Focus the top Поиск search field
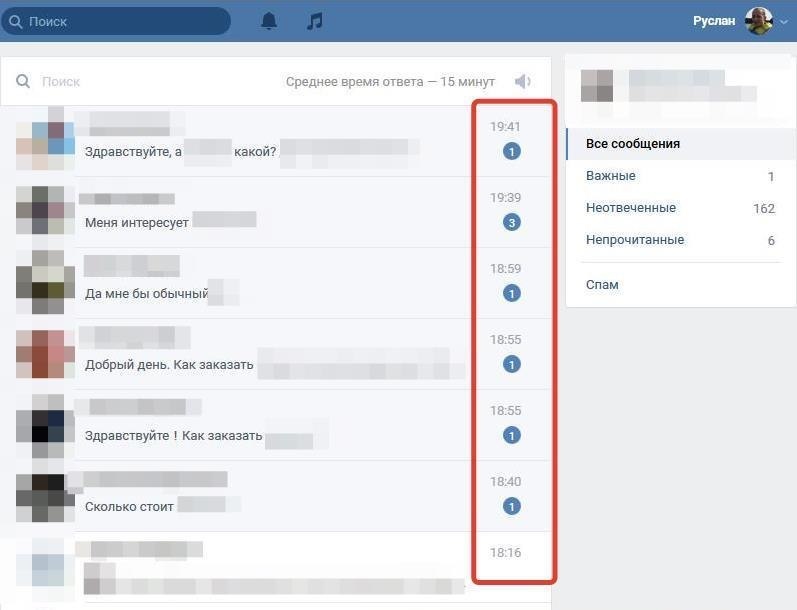The height and width of the screenshot is (610, 797). pyautogui.click(x=116, y=21)
